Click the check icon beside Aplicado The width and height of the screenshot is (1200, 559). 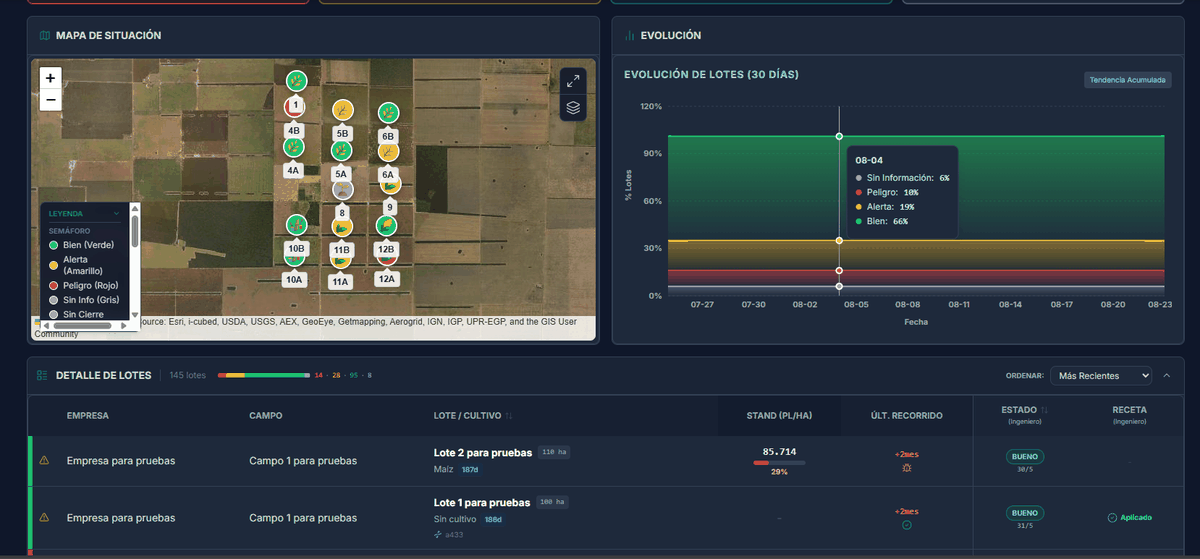click(x=1112, y=518)
